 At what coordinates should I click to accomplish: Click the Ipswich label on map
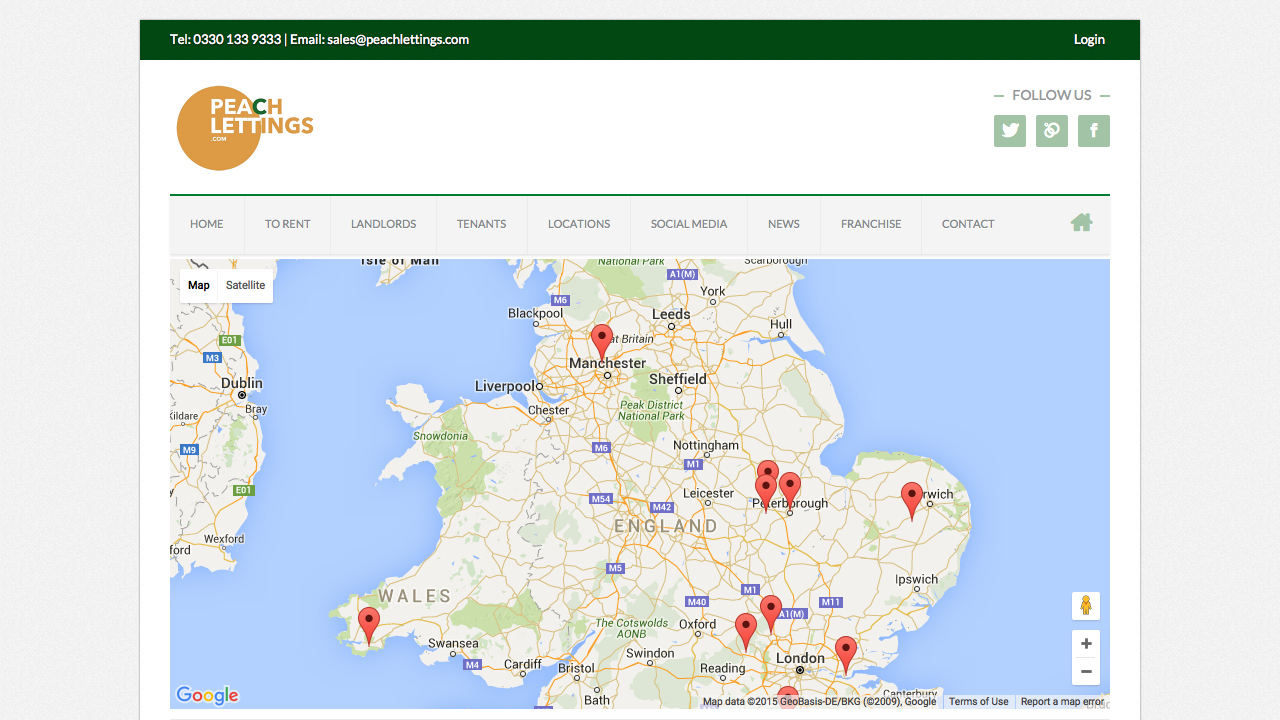917,579
